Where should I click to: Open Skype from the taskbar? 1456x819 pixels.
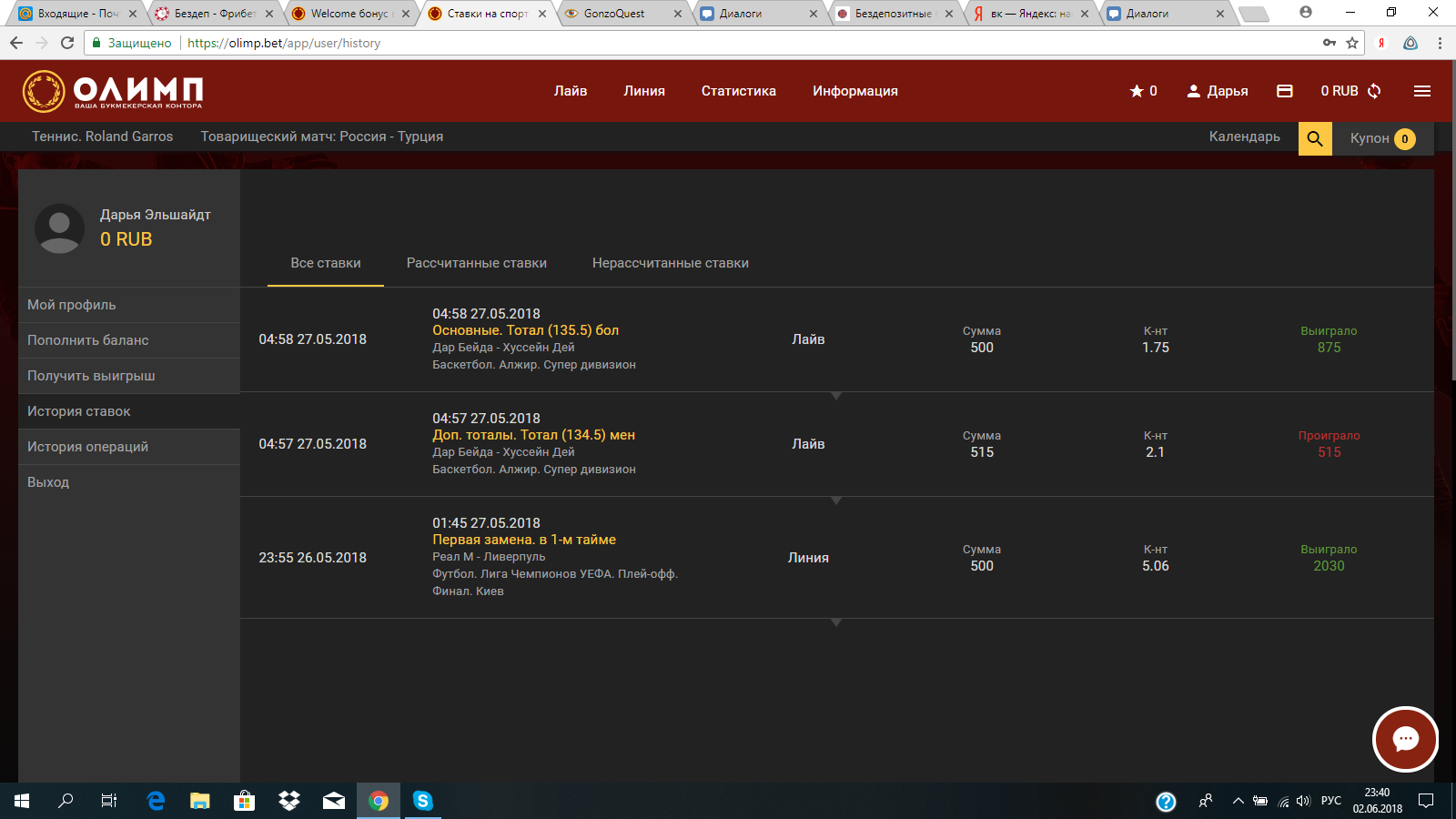pos(422,801)
